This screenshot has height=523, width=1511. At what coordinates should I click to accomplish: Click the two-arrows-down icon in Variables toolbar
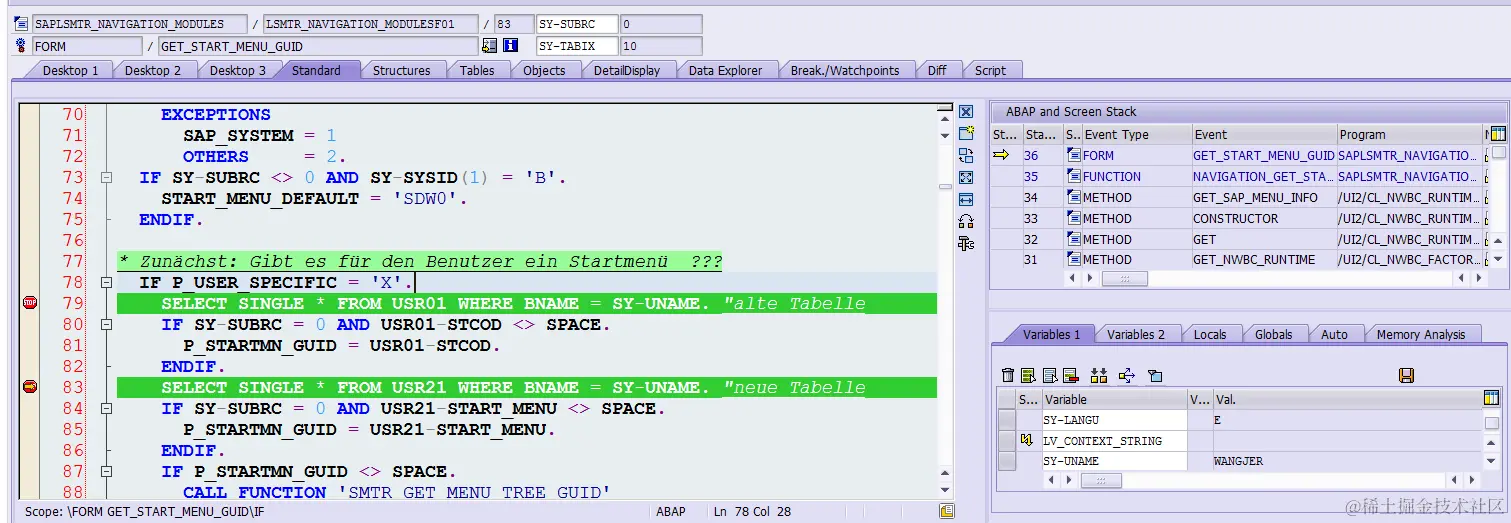[x=1099, y=375]
